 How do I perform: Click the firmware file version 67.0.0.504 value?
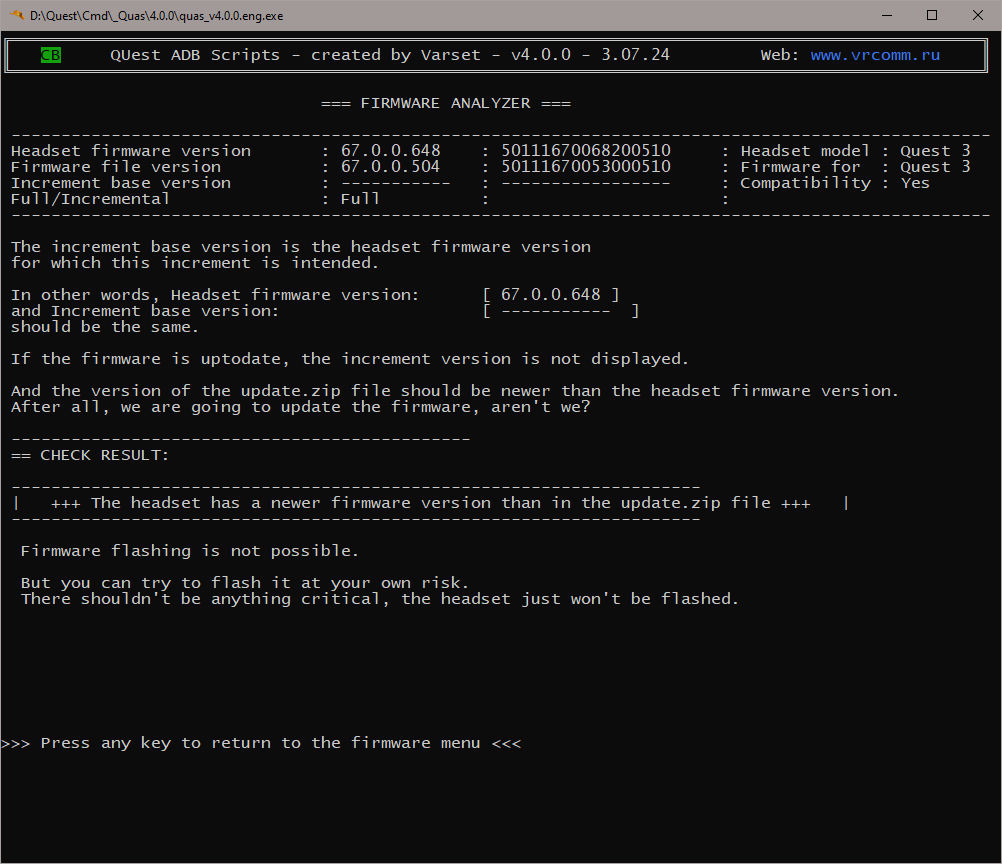(390, 167)
